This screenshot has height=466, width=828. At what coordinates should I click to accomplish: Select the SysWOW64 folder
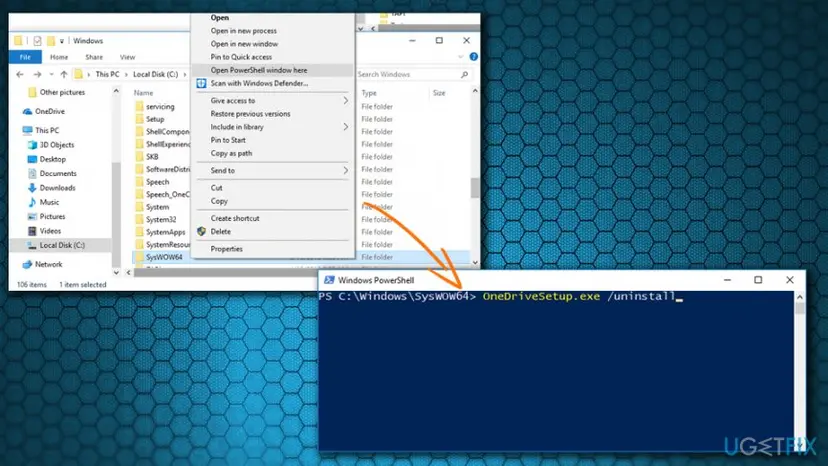pyautogui.click(x=164, y=257)
